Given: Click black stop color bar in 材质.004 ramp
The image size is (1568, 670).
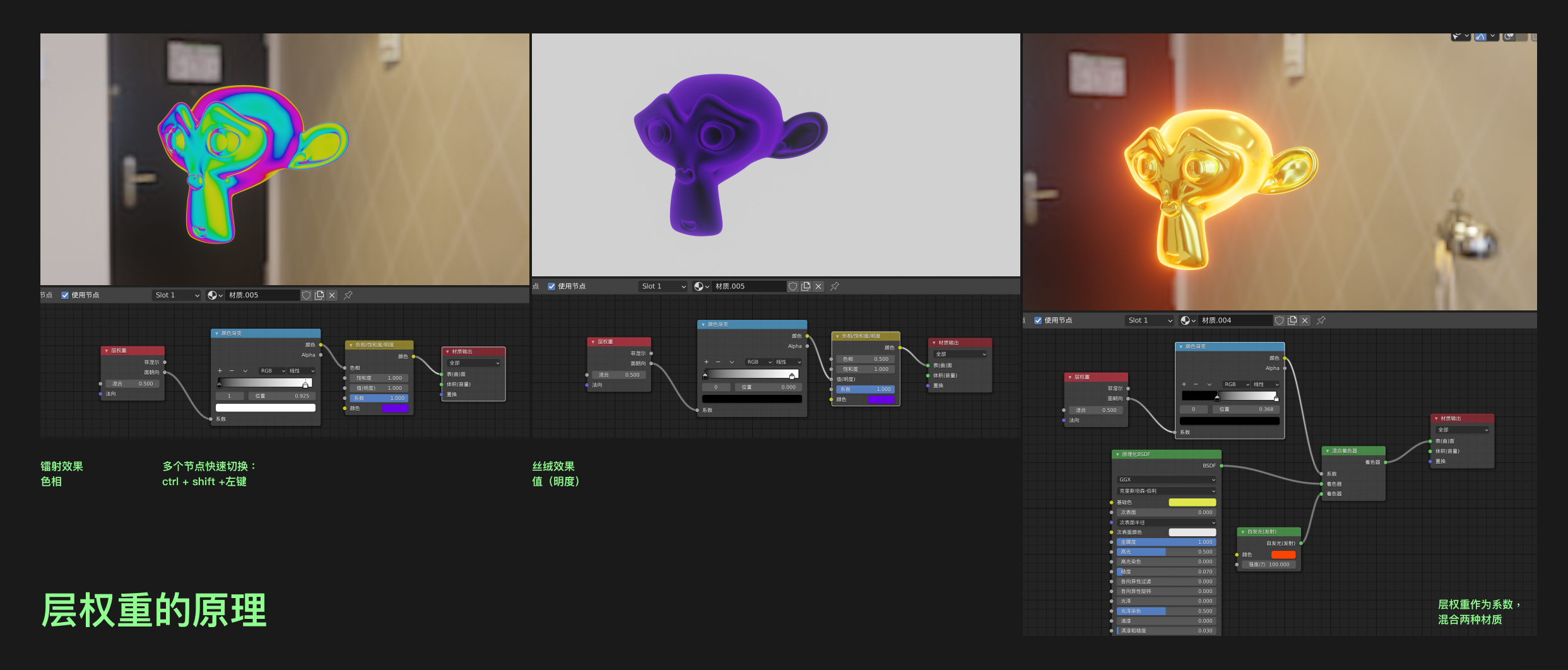Looking at the screenshot, I should click(1230, 421).
